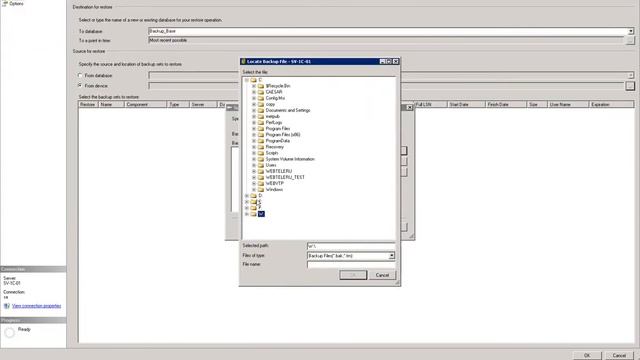Expand the CAESAR folder node

[x=254, y=92]
